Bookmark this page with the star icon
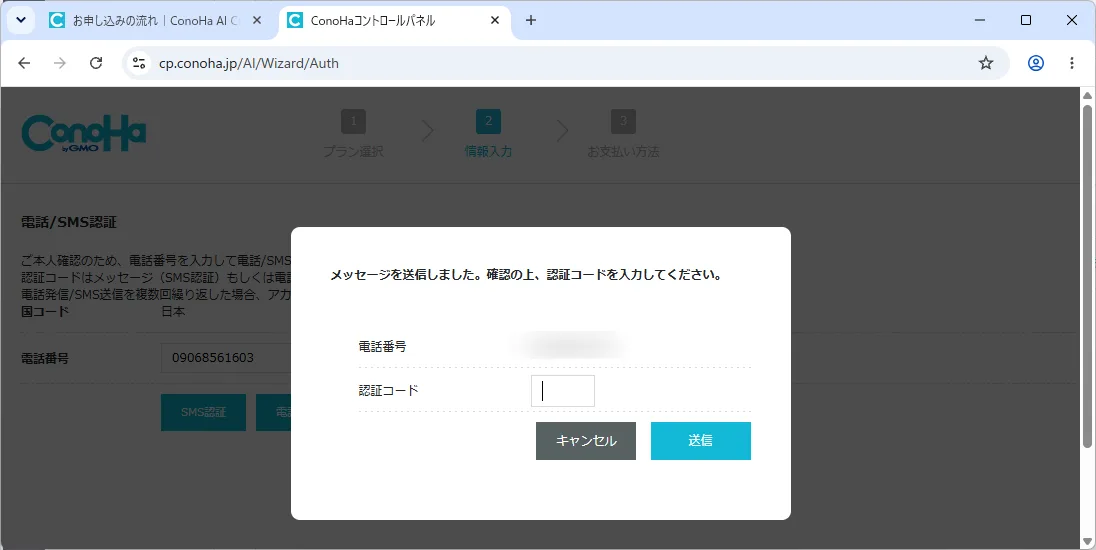 986,63
